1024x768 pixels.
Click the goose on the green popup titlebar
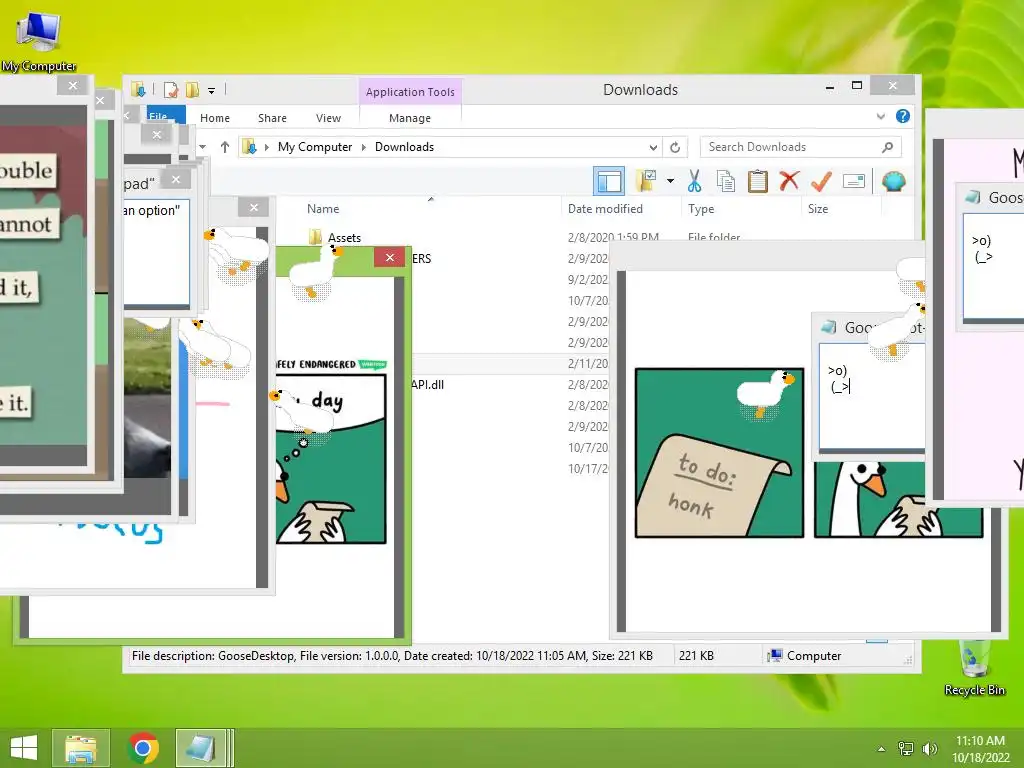(315, 272)
